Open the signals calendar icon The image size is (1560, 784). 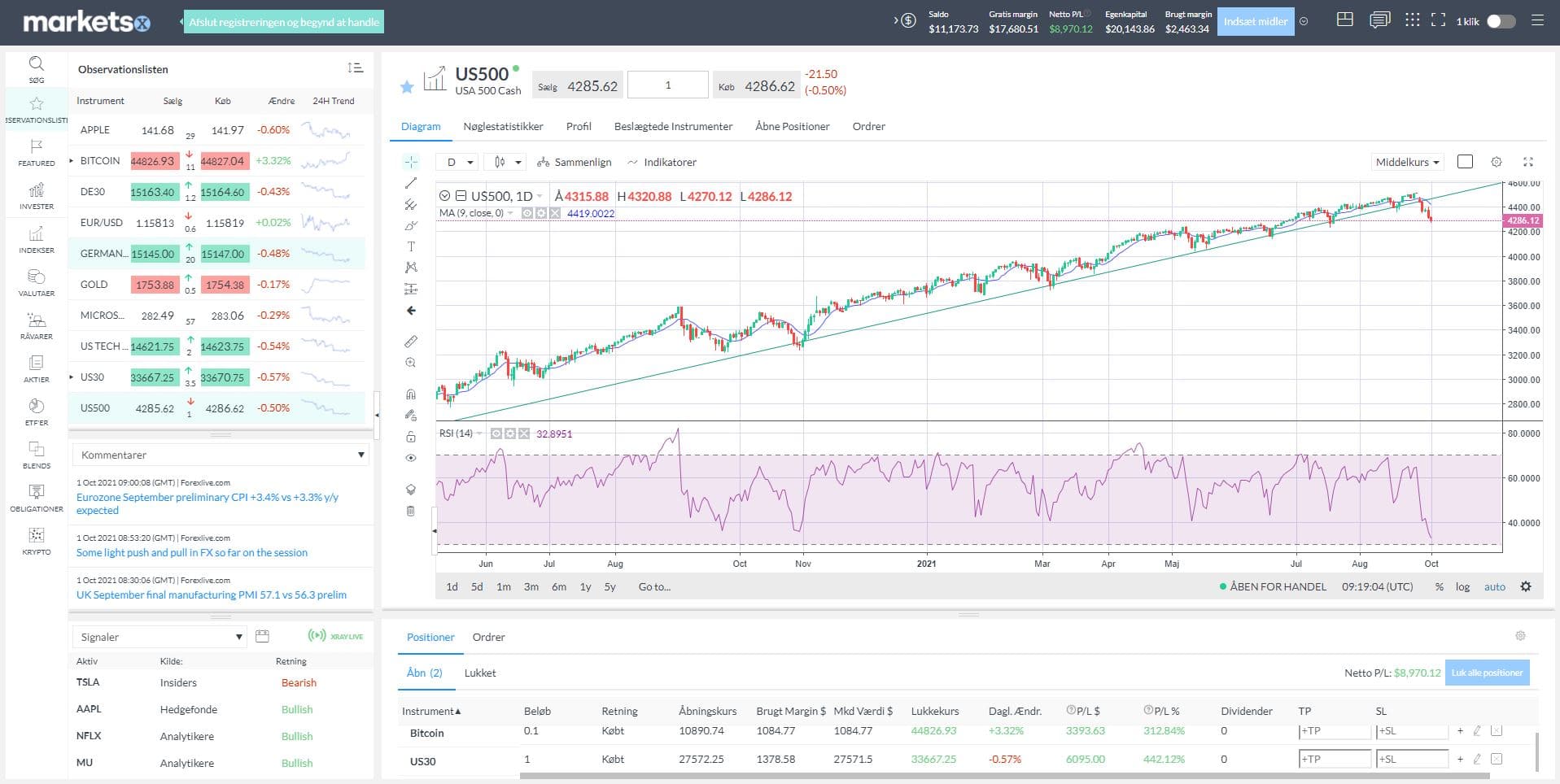click(262, 636)
